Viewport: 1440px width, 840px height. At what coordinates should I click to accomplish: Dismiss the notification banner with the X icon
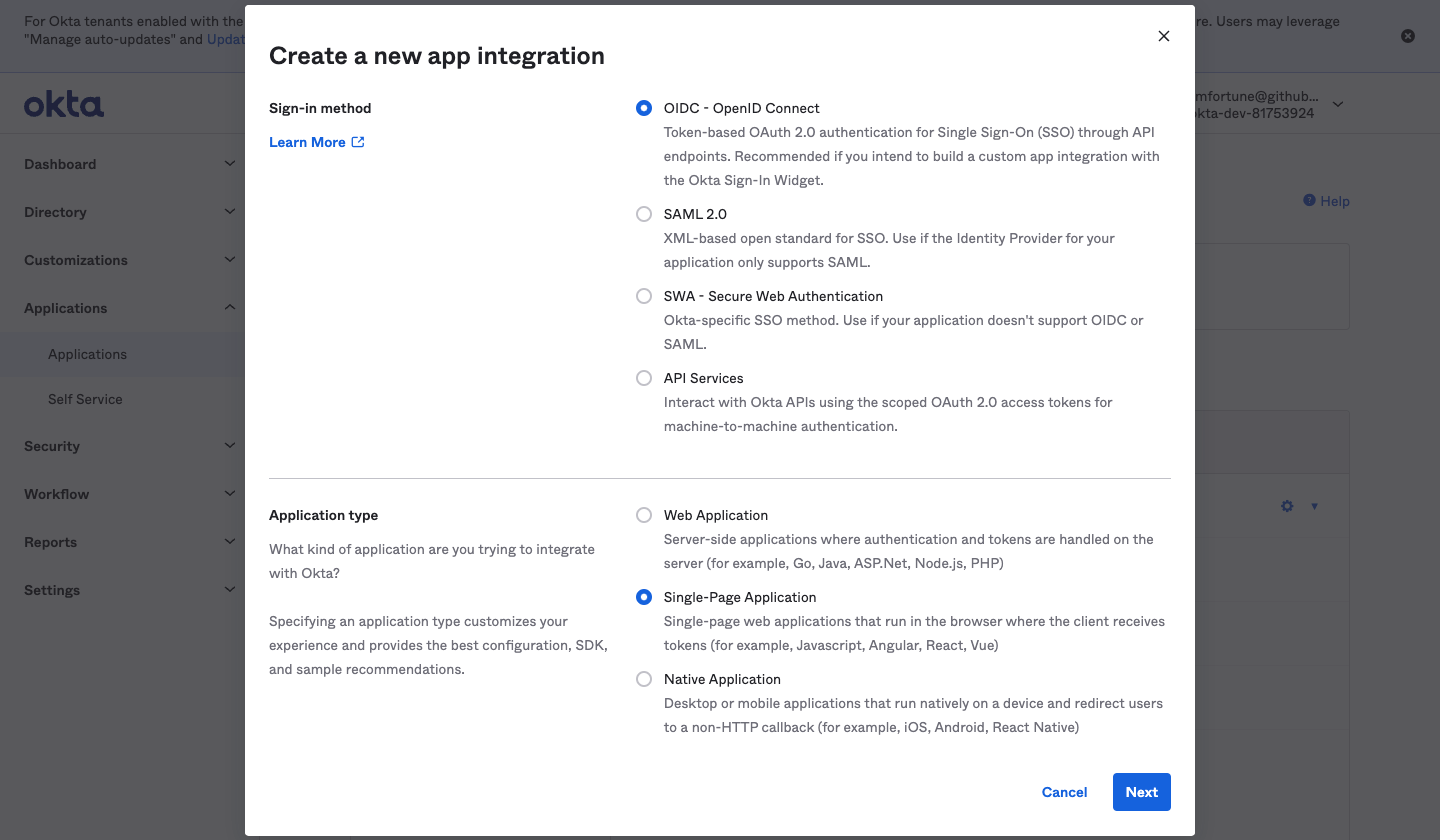point(1408,35)
